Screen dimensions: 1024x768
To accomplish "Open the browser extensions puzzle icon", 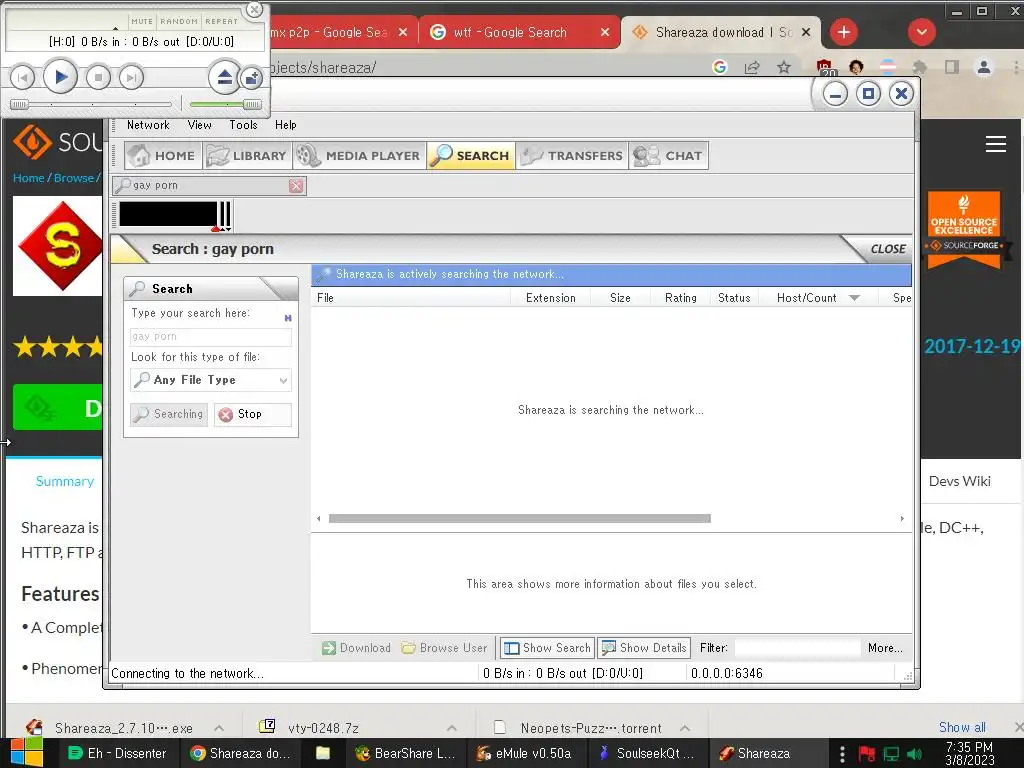I will pos(920,67).
